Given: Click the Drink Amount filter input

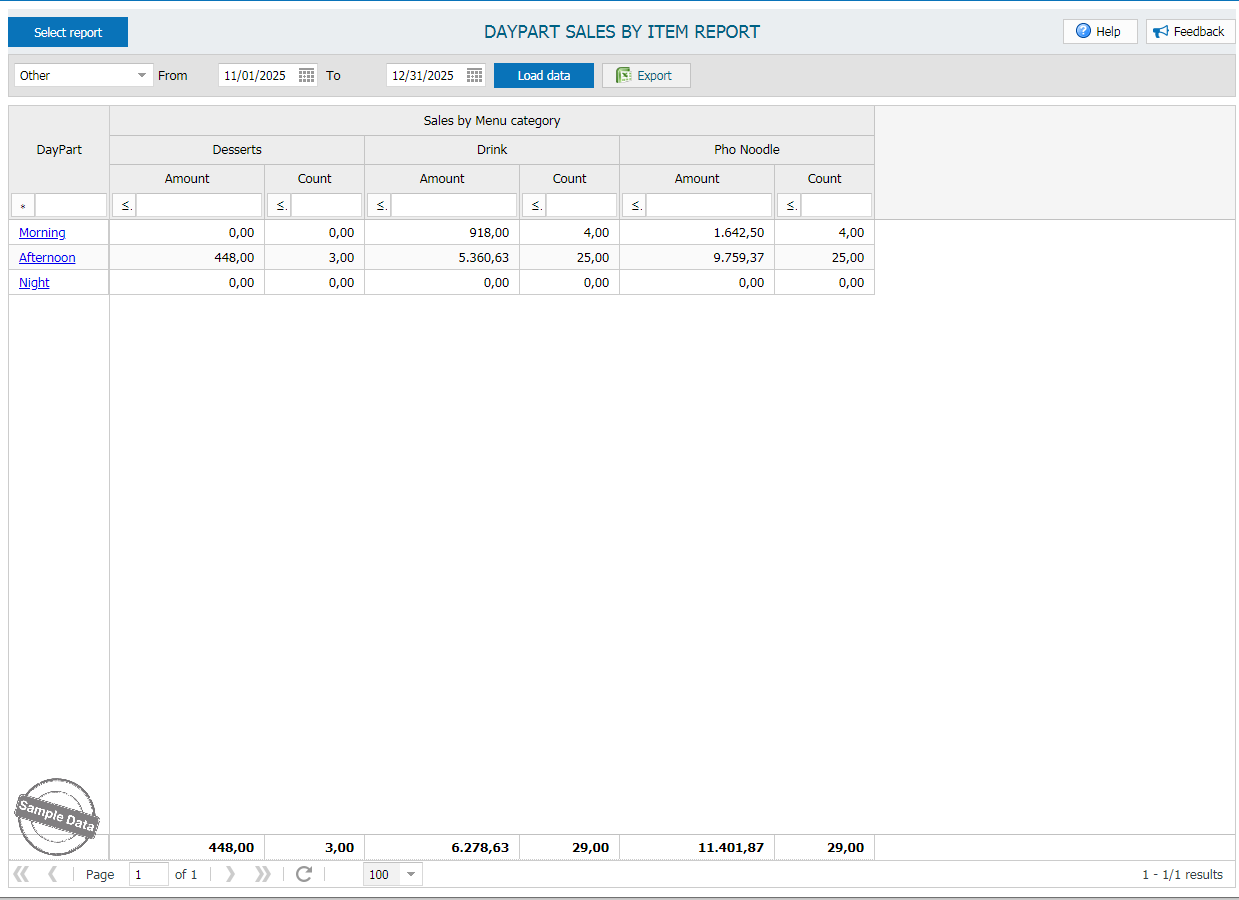Looking at the screenshot, I should click(x=453, y=205).
